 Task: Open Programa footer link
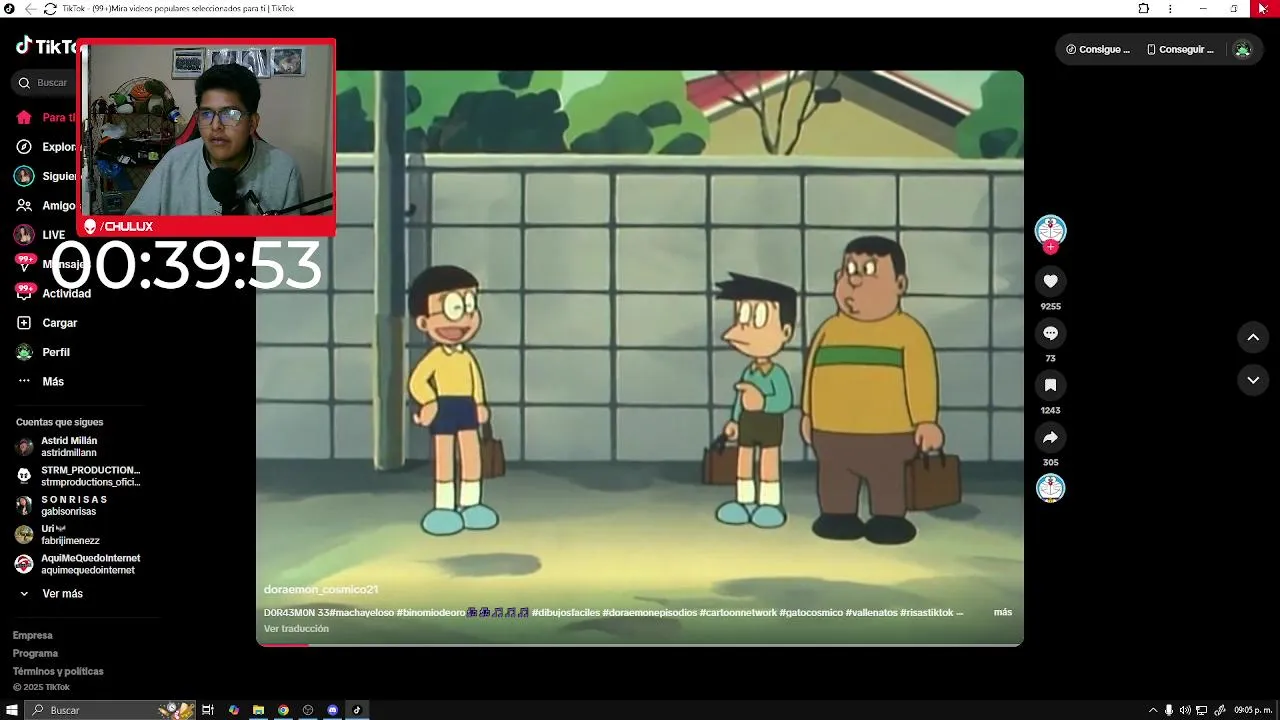[35, 653]
